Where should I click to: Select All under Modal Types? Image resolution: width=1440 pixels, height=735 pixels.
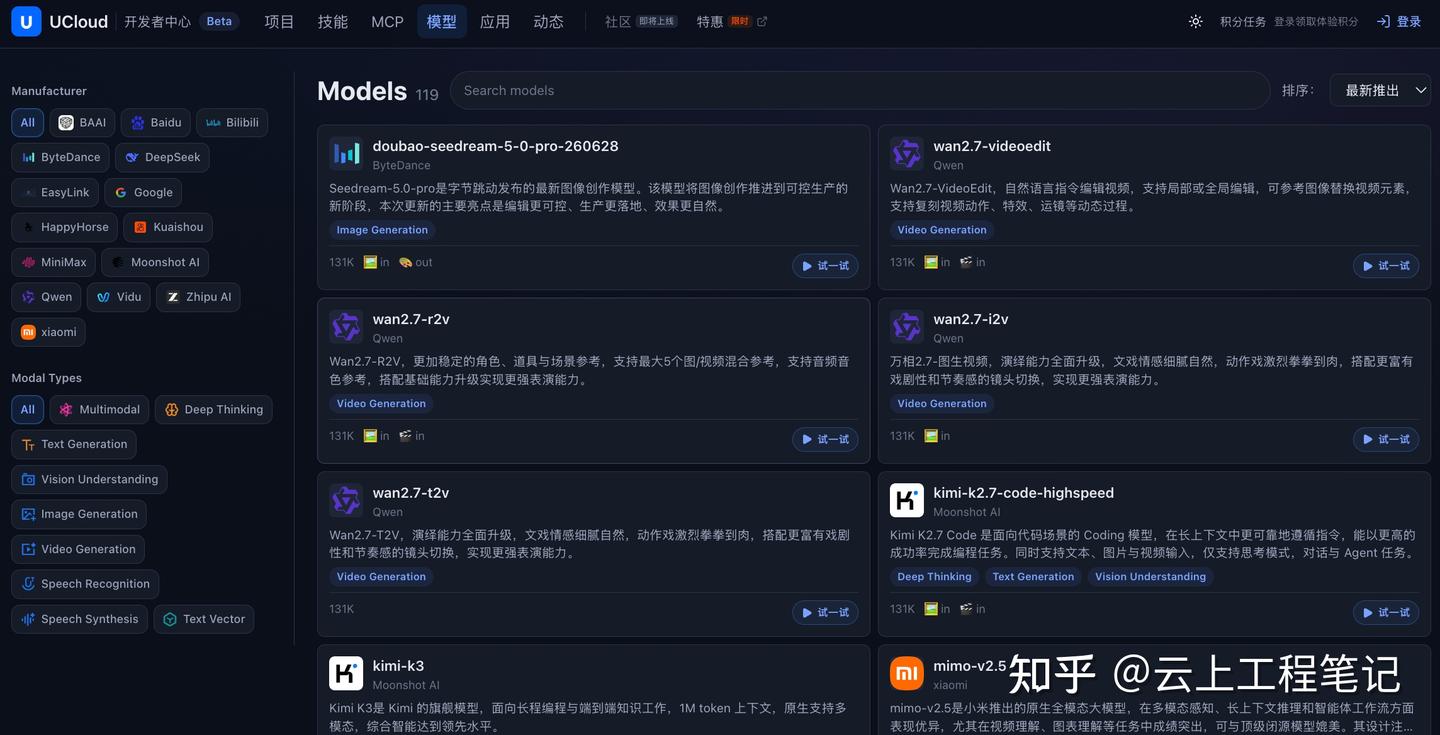tap(27, 410)
